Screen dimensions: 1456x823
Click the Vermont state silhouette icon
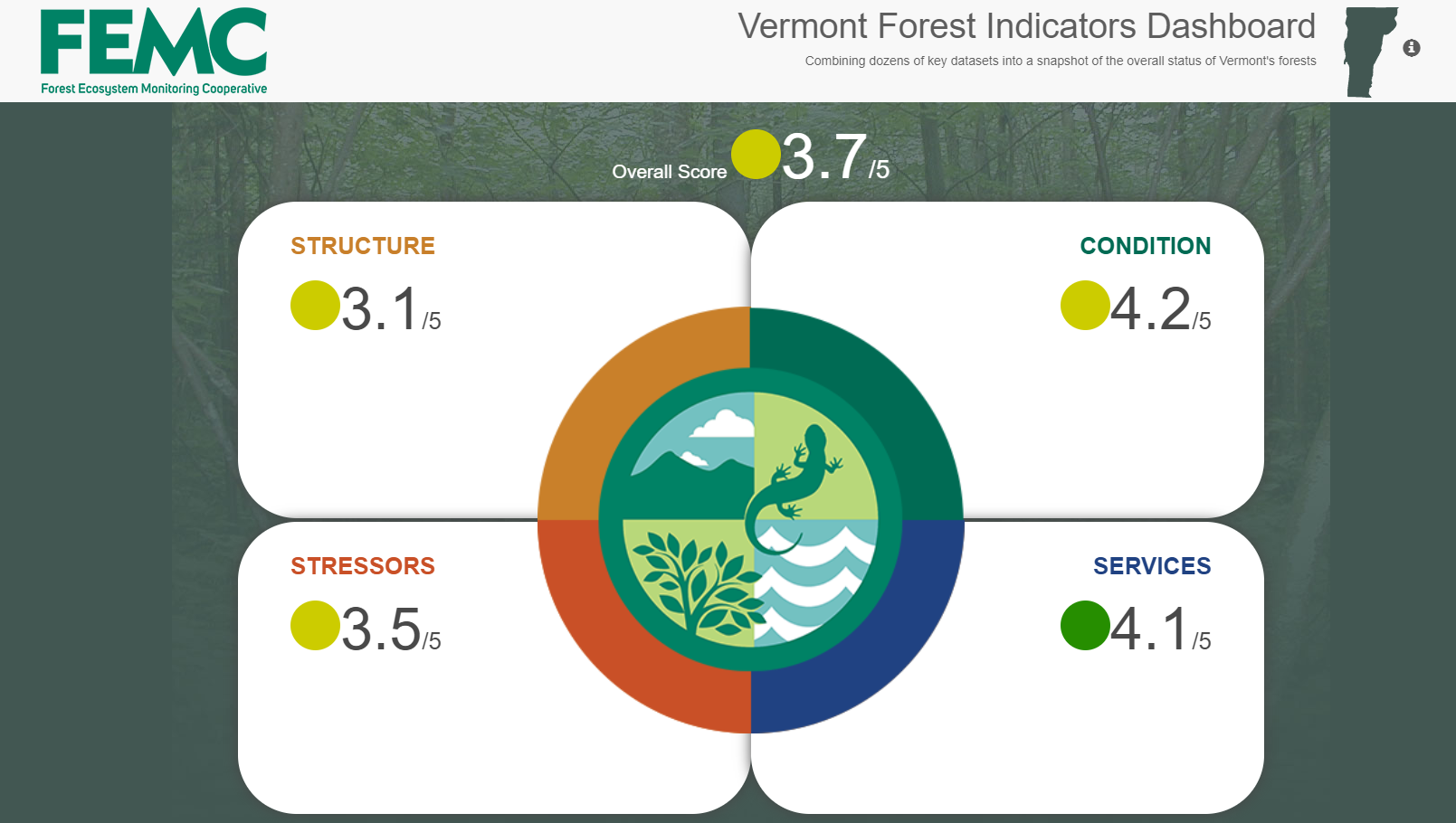pos(1370,52)
